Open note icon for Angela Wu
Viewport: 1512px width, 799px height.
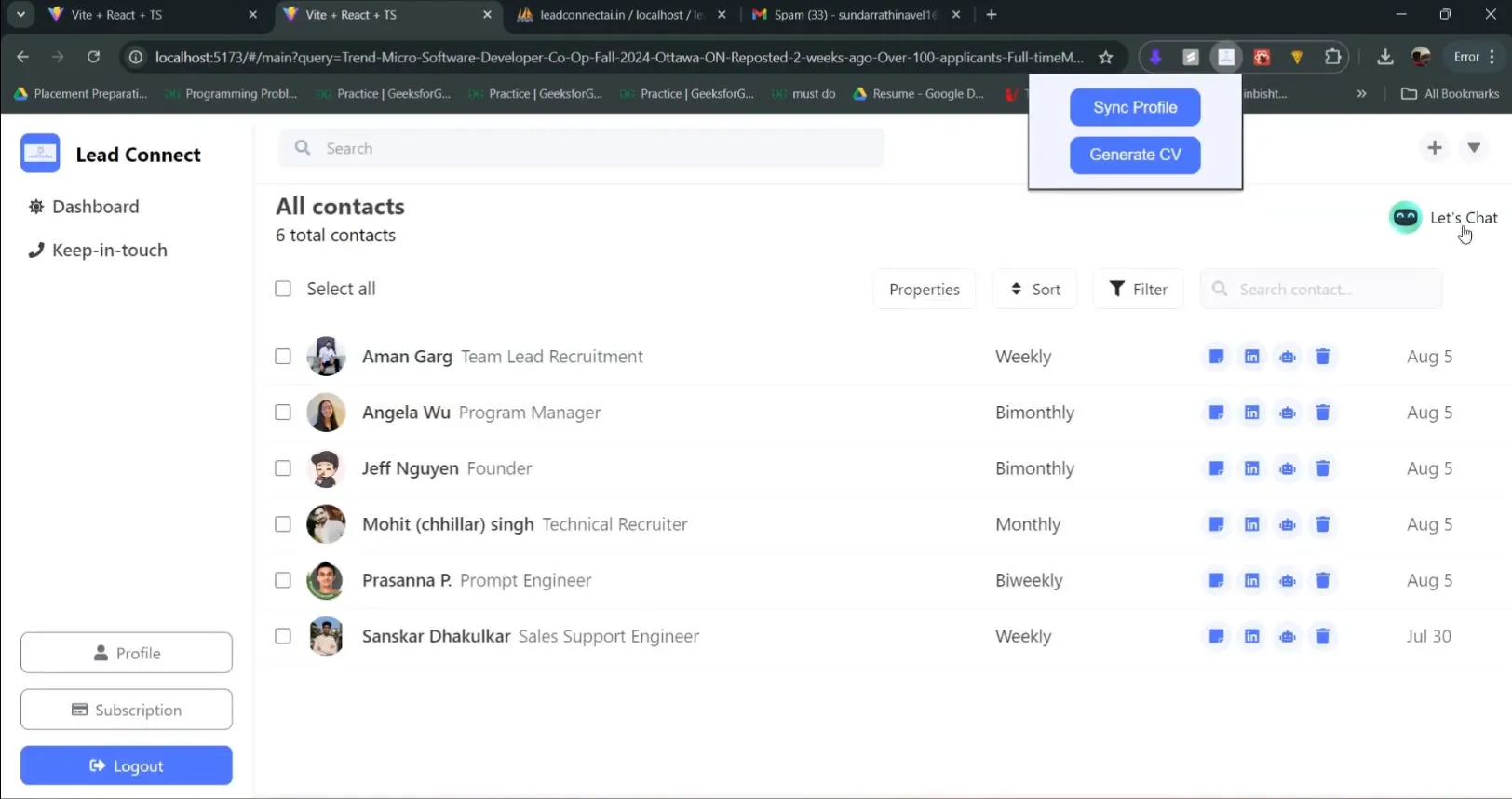coord(1216,413)
